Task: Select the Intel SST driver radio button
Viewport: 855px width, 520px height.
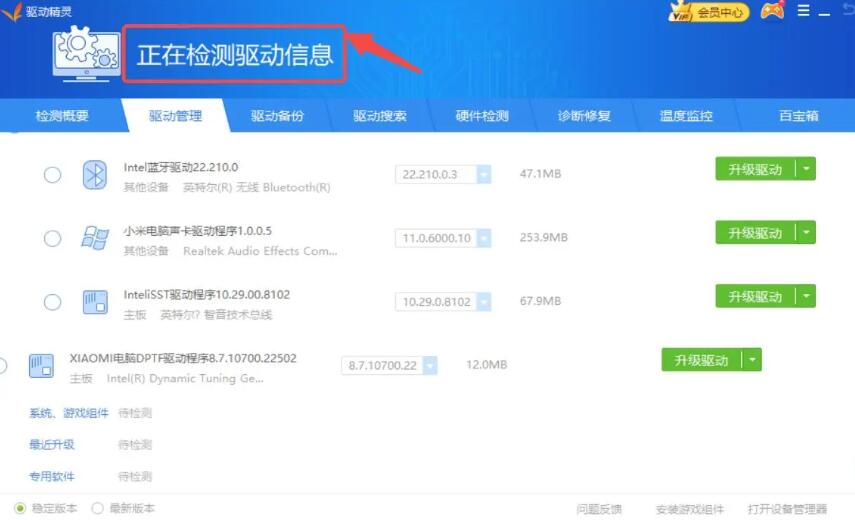Action: [x=52, y=302]
